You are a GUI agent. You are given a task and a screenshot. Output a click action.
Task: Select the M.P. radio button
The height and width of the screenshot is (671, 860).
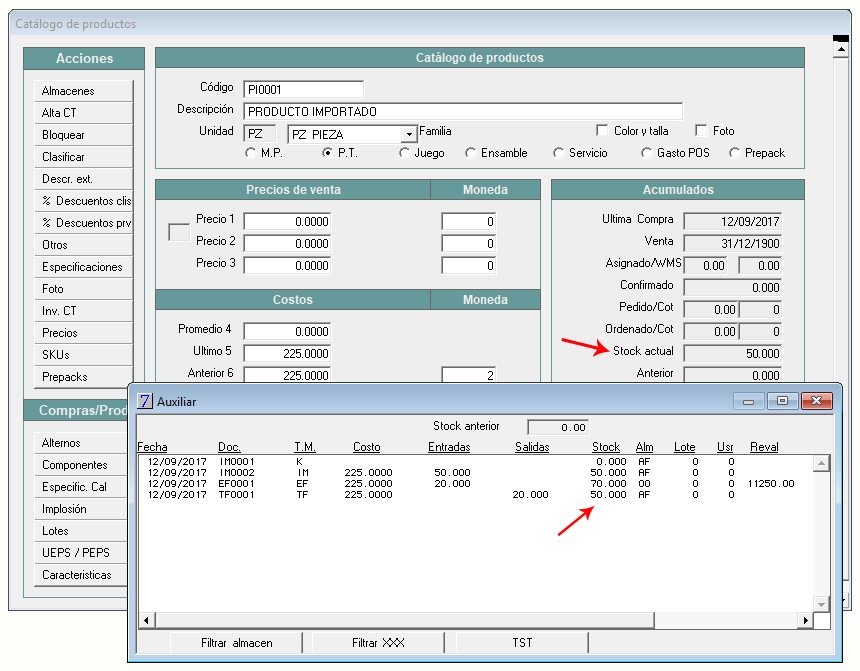[251, 153]
